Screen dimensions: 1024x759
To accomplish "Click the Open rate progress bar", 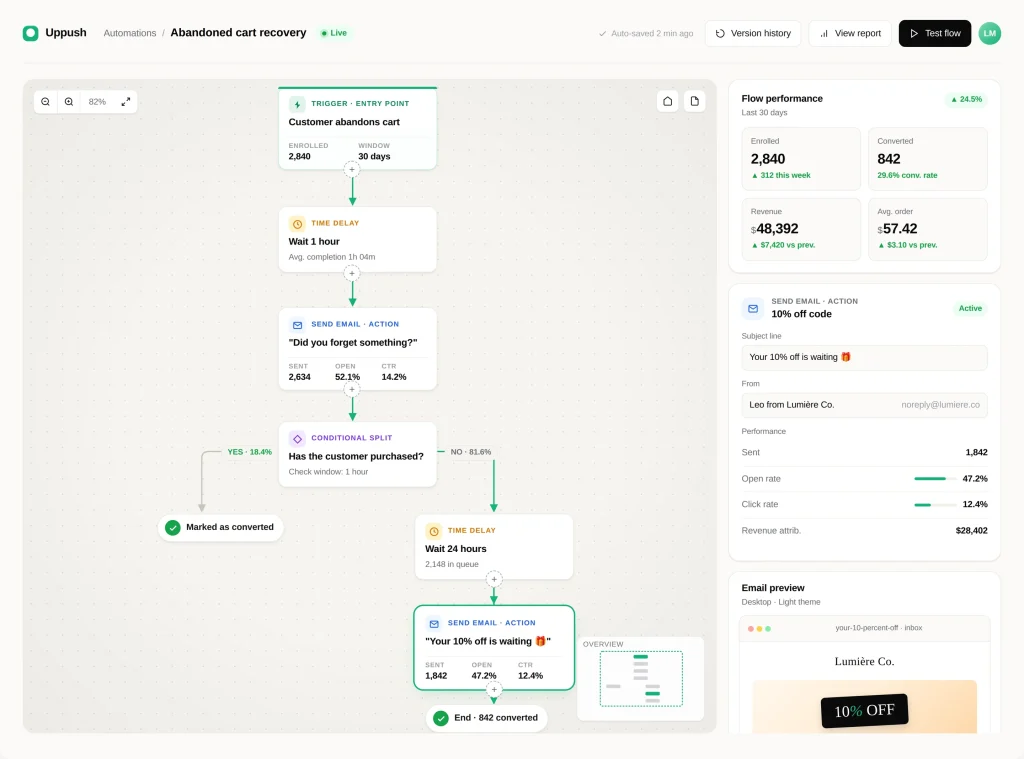I will pos(935,479).
